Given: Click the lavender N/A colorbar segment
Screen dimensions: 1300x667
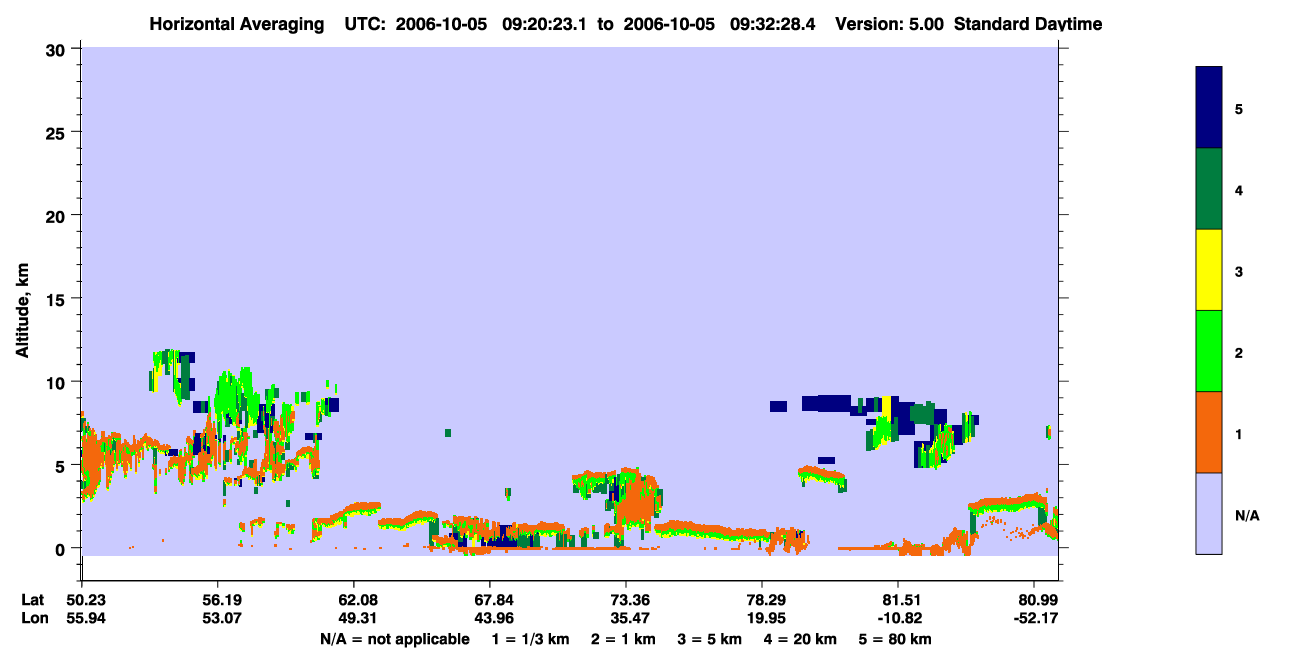Looking at the screenshot, I should (x=1209, y=513).
